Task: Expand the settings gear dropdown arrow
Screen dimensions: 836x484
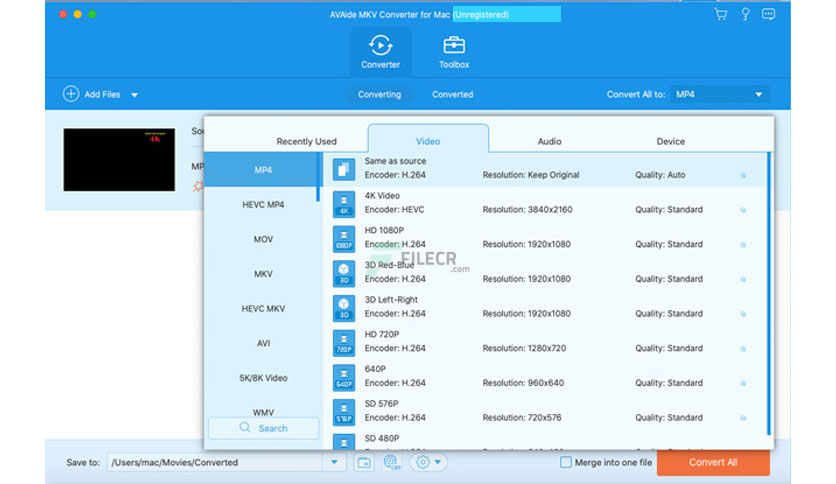Action: point(438,462)
